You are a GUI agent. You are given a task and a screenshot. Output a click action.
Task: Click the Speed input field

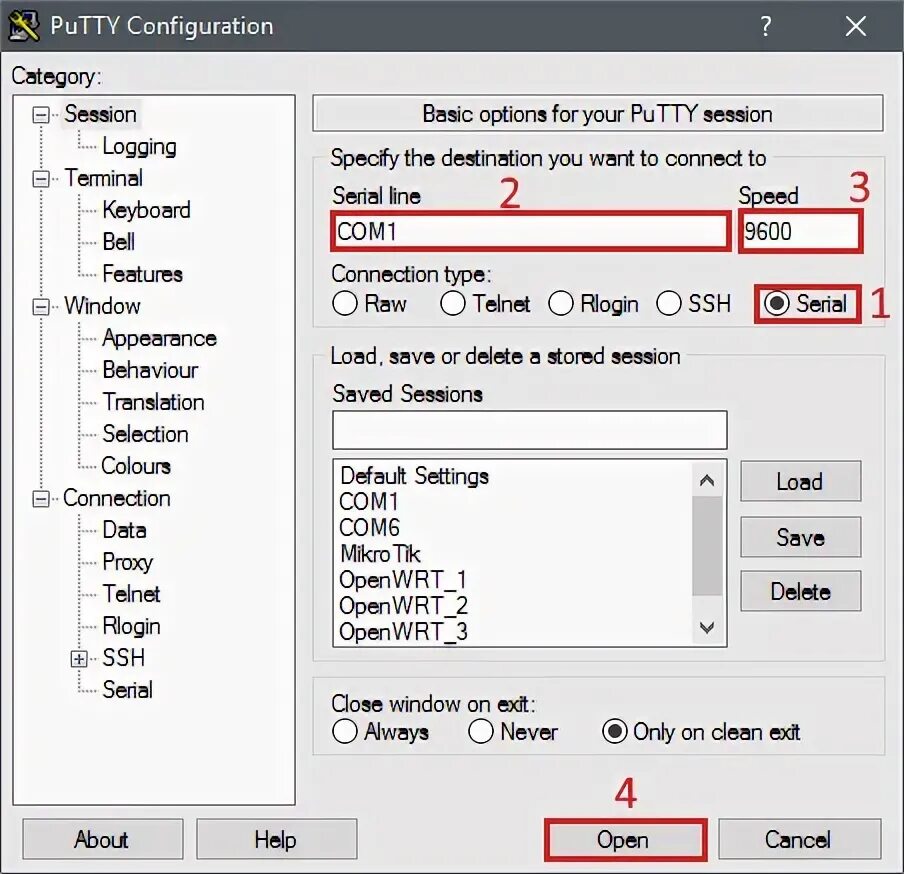point(800,232)
